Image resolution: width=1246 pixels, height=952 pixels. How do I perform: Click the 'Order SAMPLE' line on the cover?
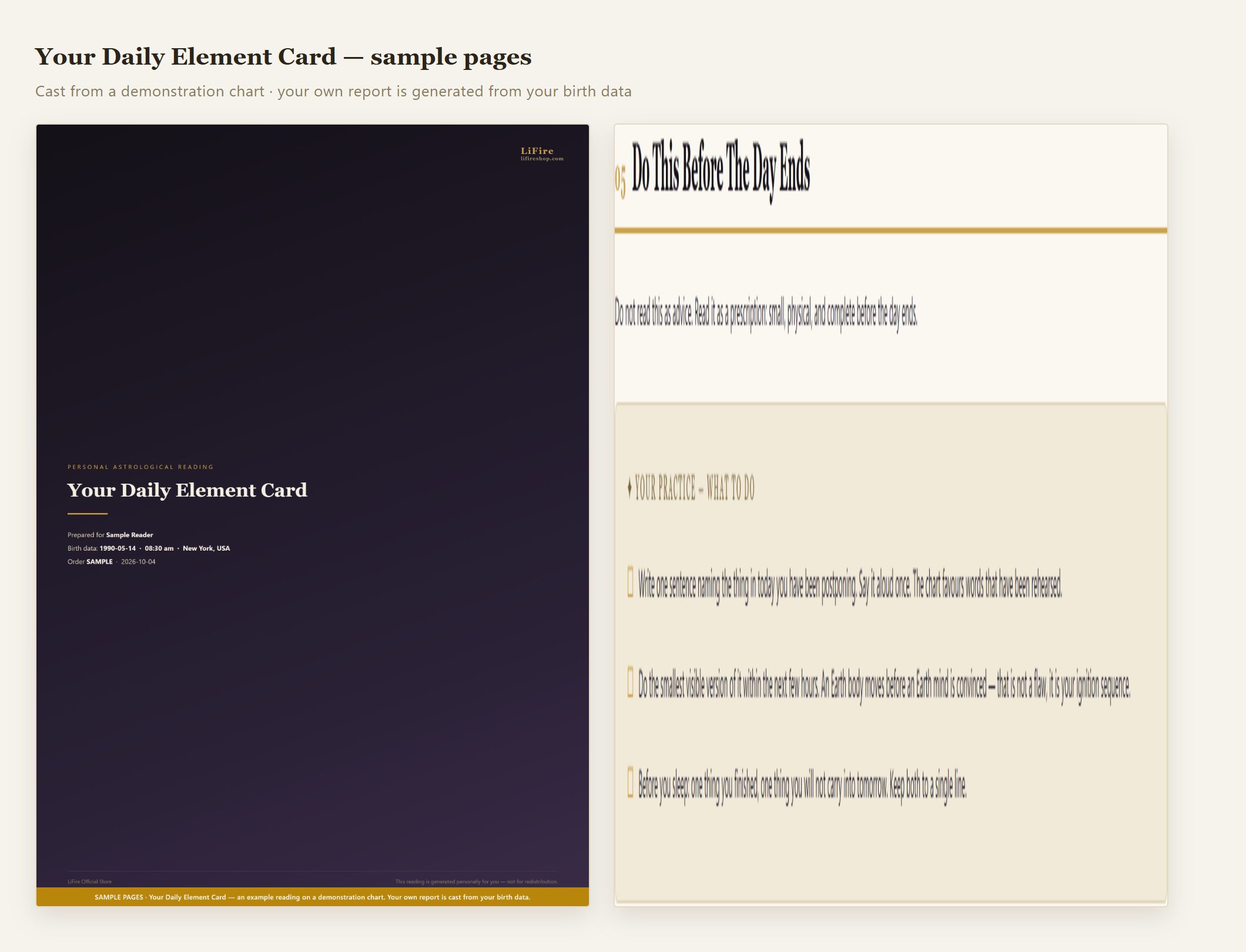[x=90, y=562]
